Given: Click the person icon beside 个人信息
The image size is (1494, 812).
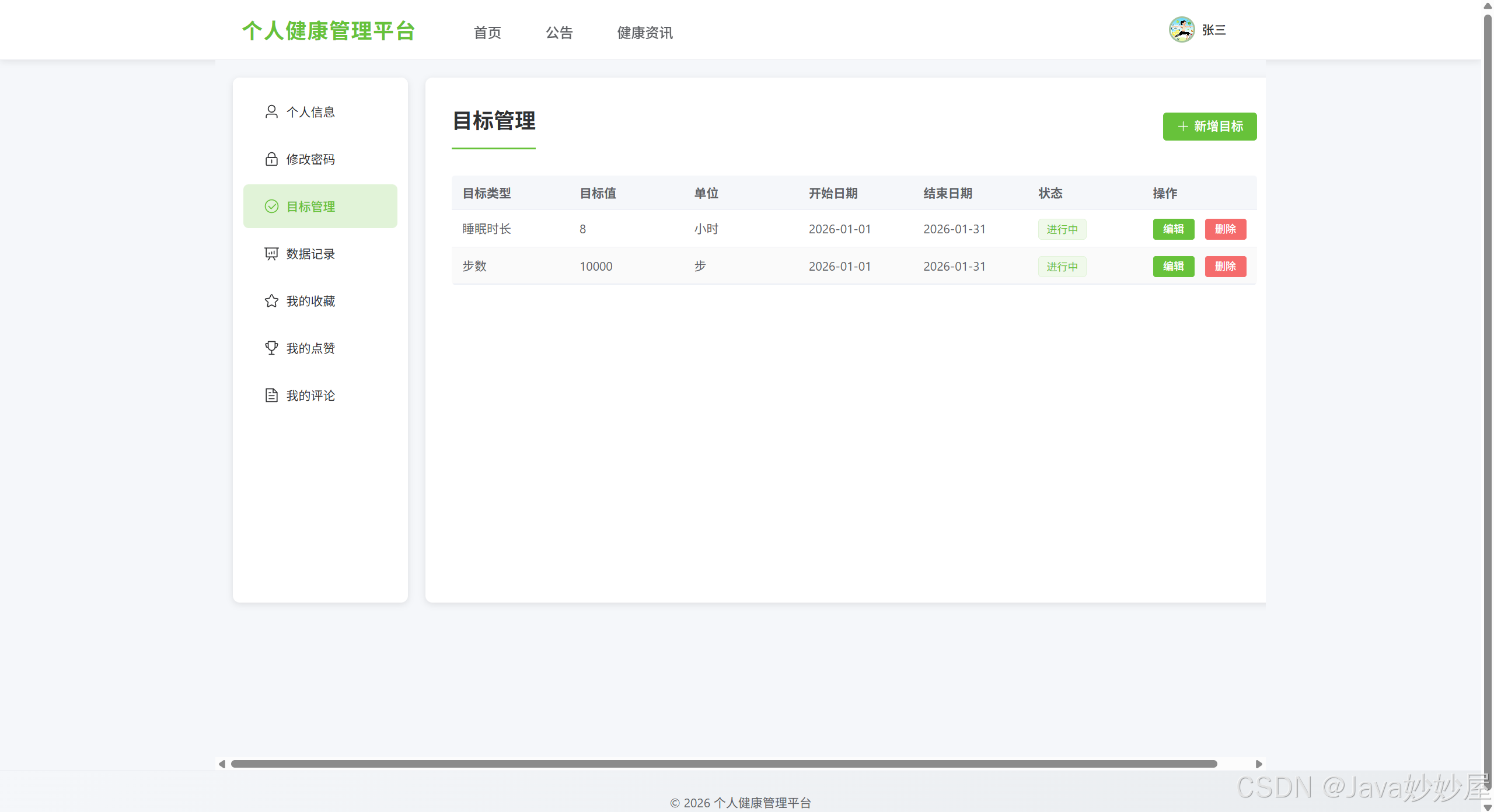Looking at the screenshot, I should [x=271, y=111].
